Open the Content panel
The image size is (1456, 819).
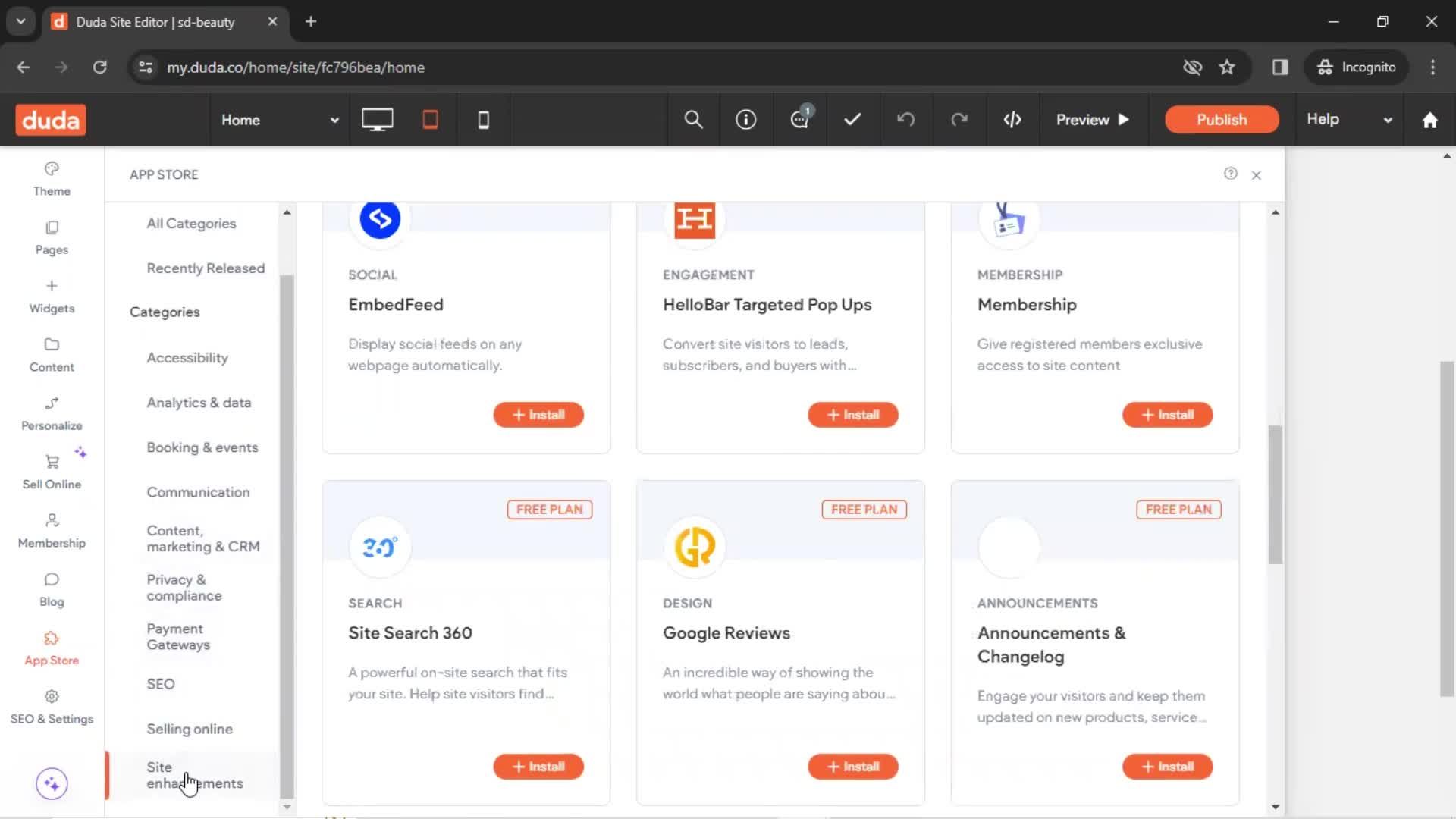coord(52,355)
